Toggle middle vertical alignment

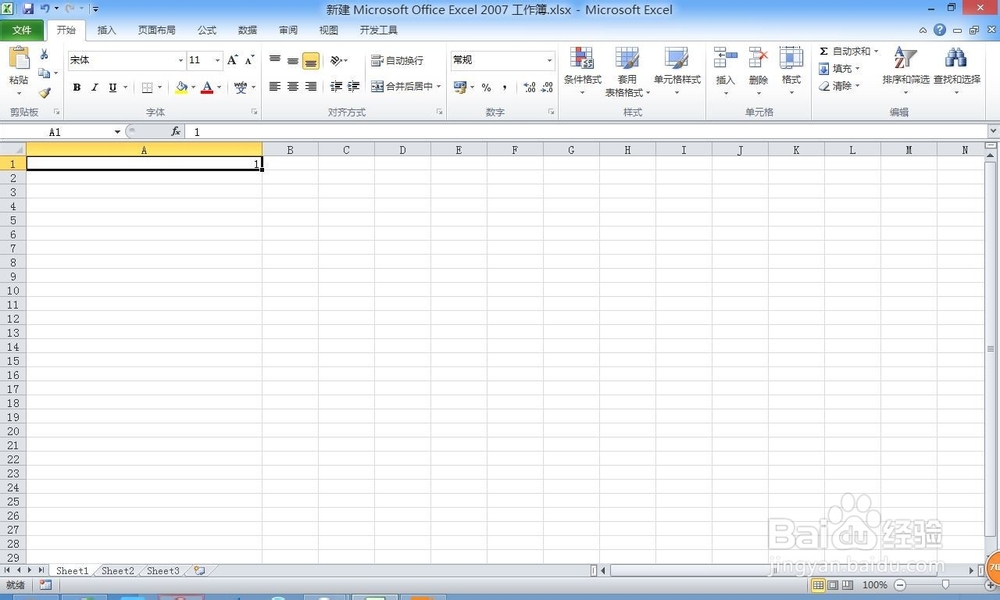[x=293, y=60]
